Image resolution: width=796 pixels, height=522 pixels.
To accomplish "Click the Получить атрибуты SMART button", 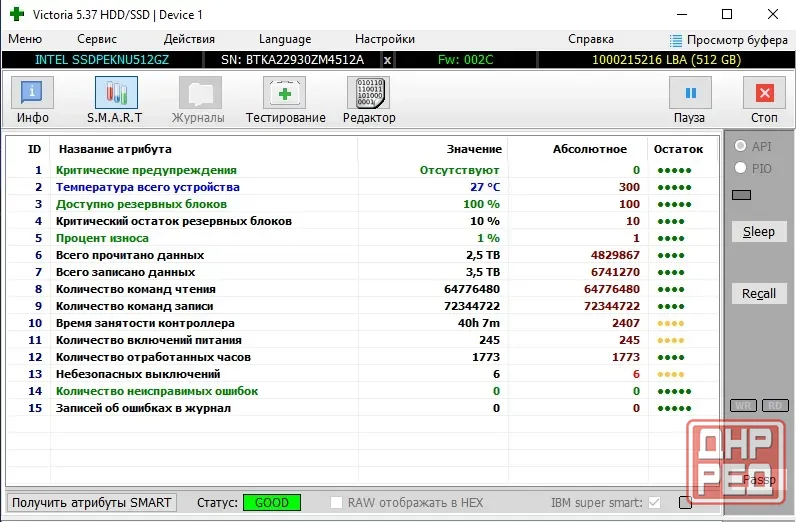I will tap(91, 503).
